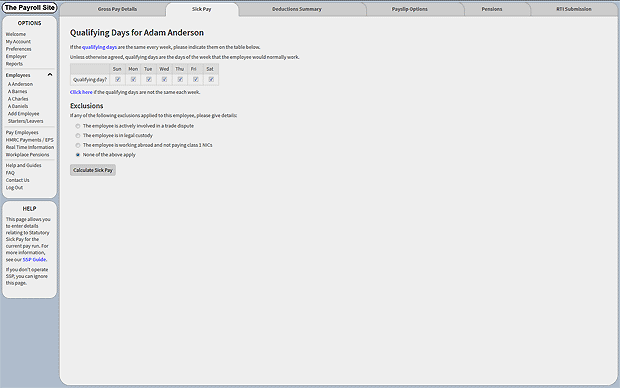Select employee A Barnes in sidebar
The width and height of the screenshot is (620, 388).
(x=17, y=91)
